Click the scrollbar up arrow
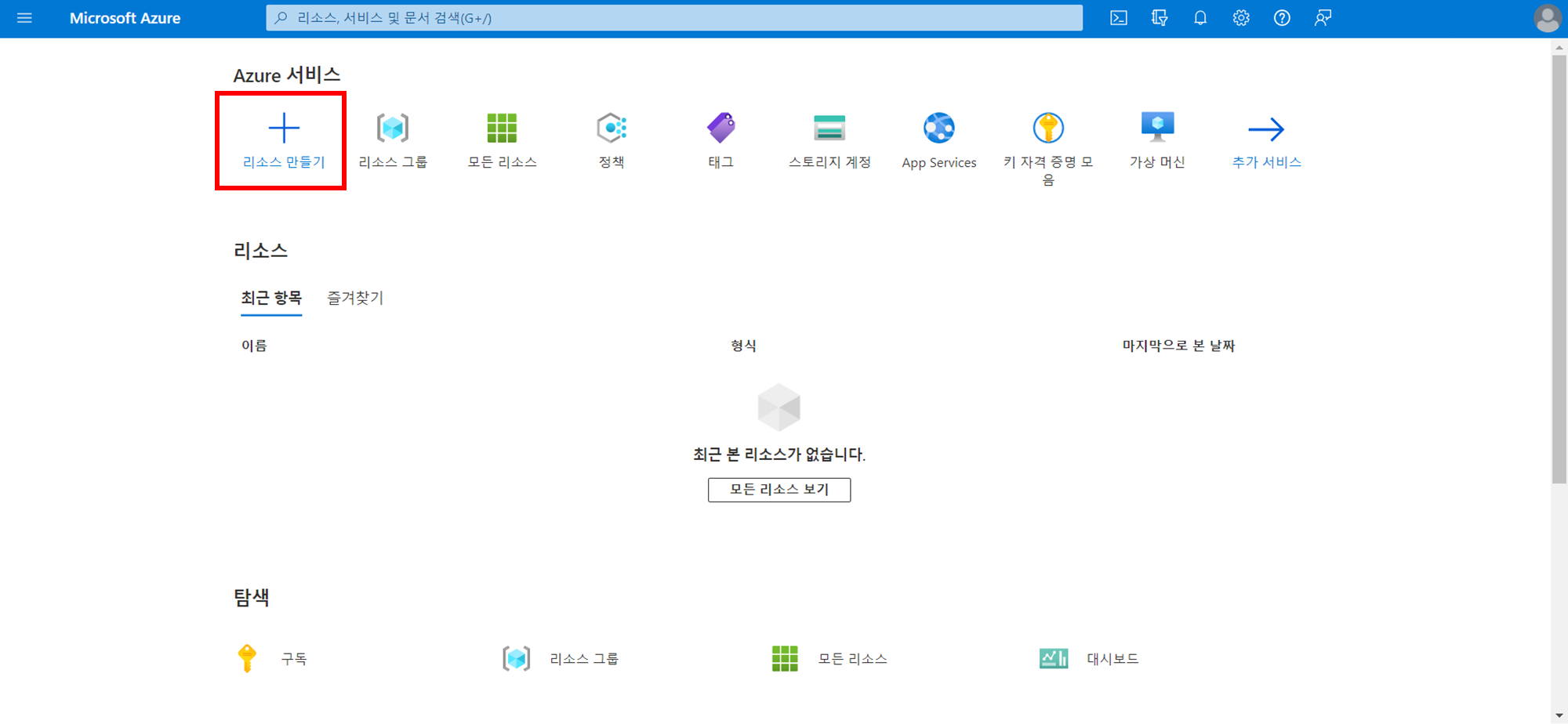Image resolution: width=1568 pixels, height=724 pixels. [x=1559, y=47]
